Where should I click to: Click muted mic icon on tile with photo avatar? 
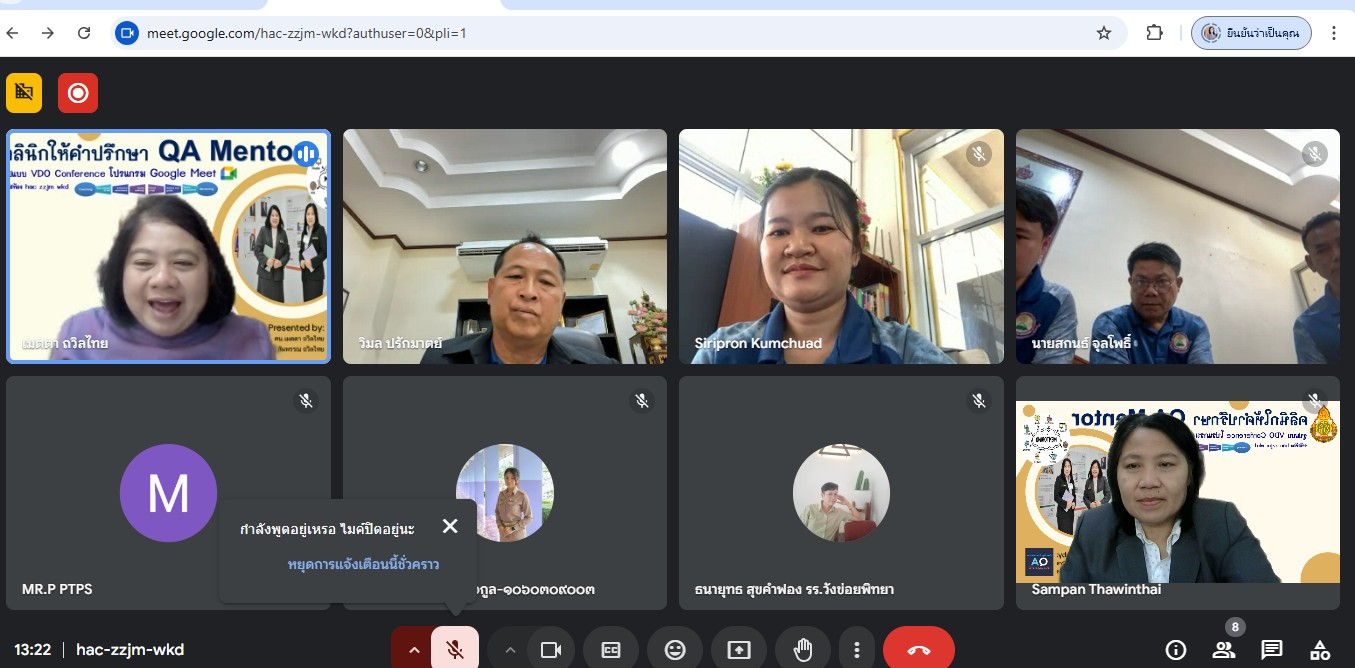[642, 401]
